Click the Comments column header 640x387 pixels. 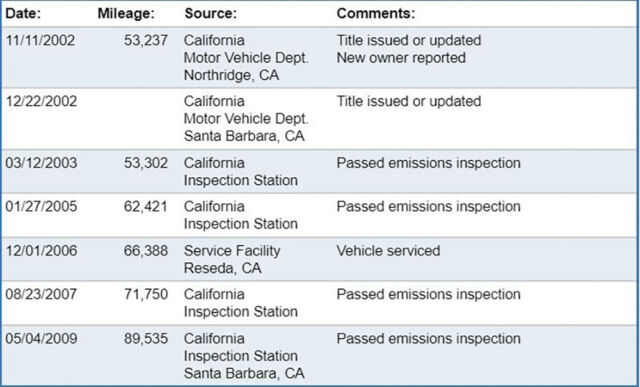[x=376, y=14]
